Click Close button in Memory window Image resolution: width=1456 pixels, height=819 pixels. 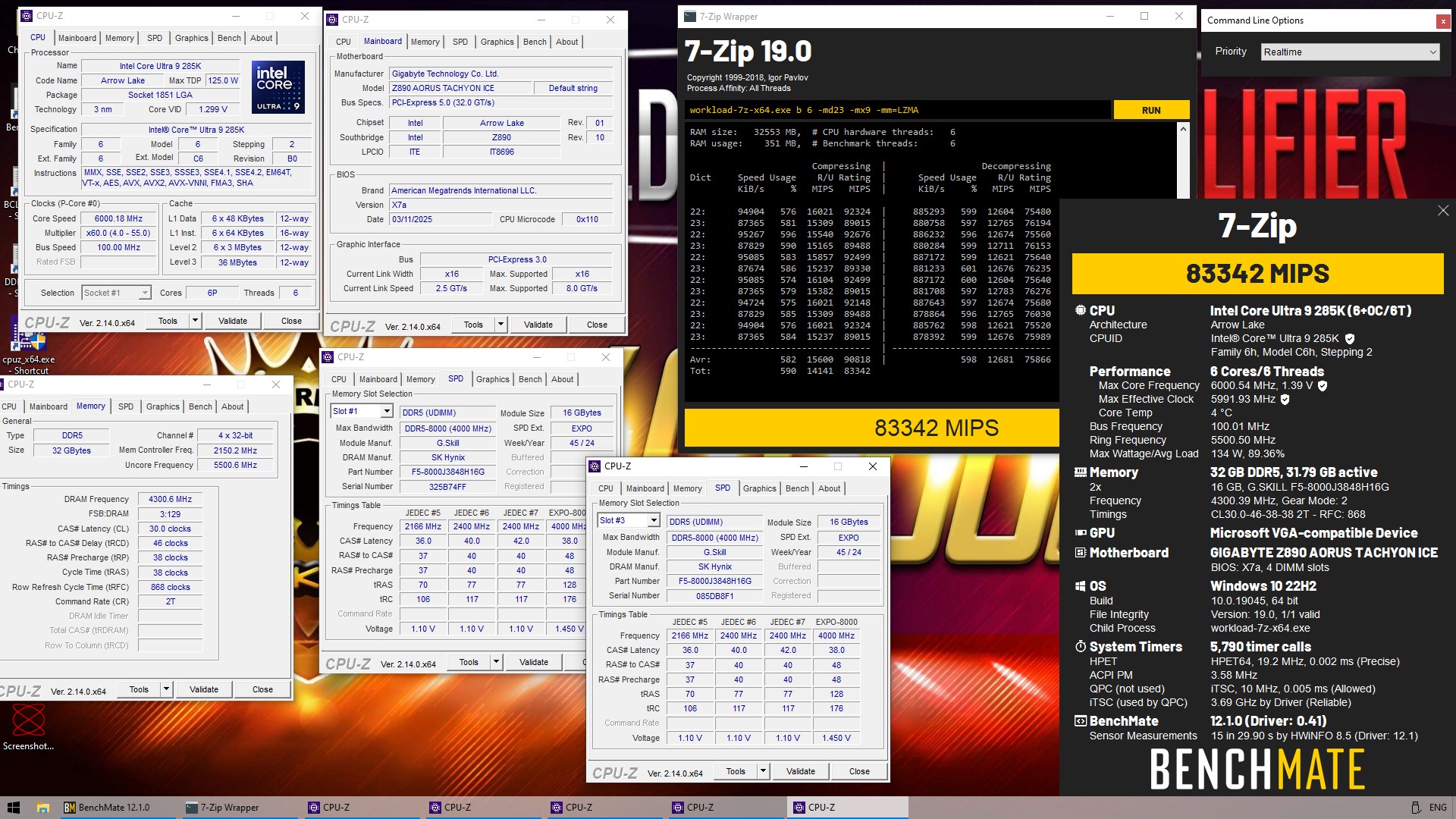point(262,689)
